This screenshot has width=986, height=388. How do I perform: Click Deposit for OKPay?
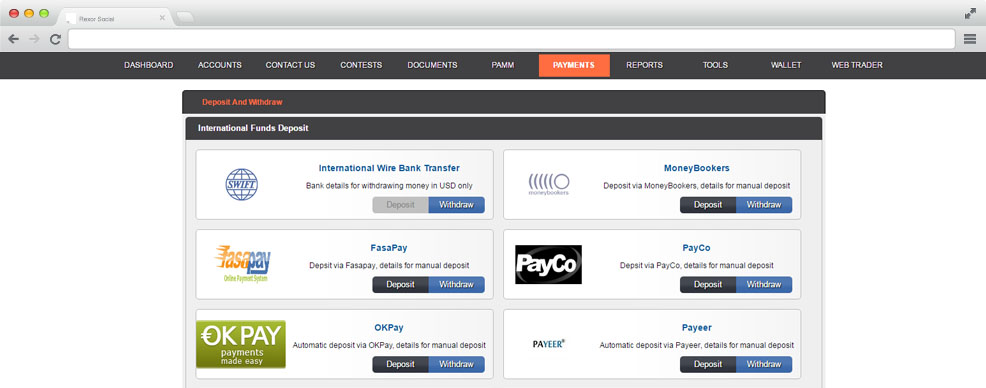[401, 365]
